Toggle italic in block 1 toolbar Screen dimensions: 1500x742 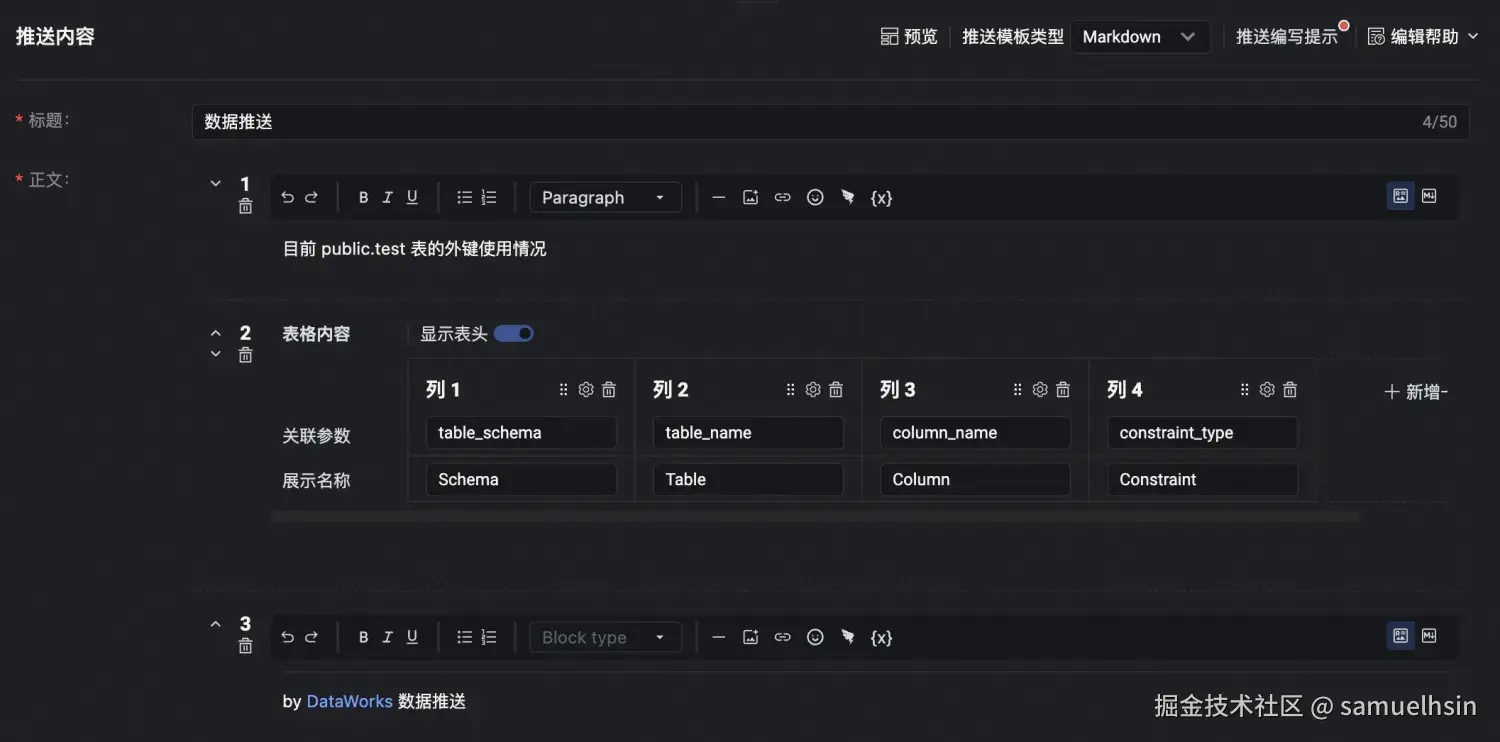tap(387, 197)
